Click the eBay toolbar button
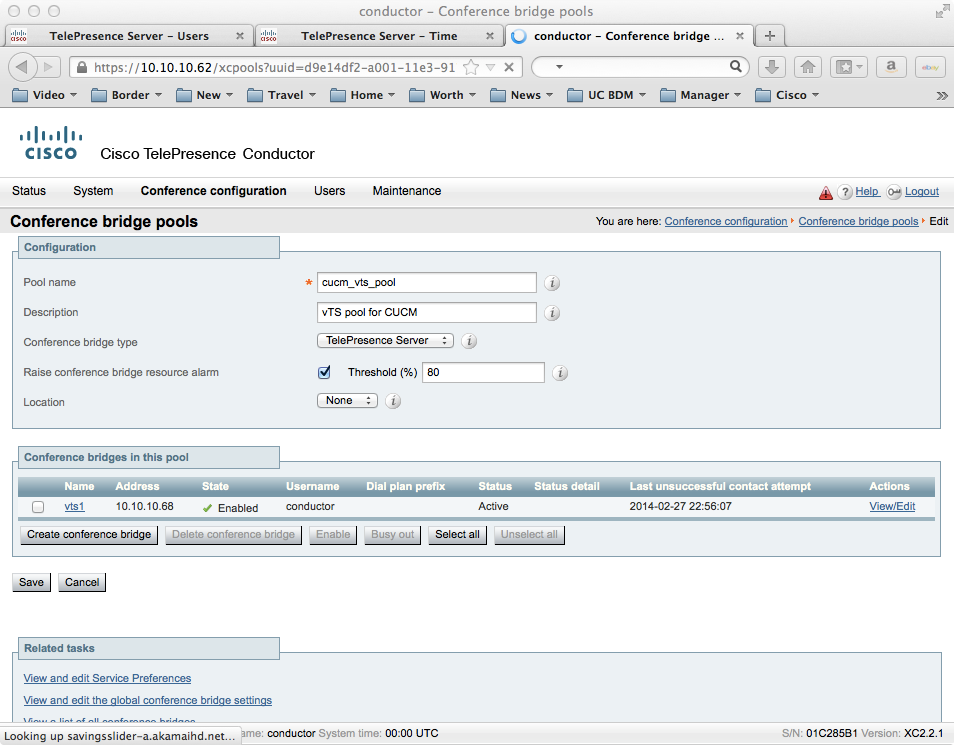This screenshot has width=954, height=745. pyautogui.click(x=930, y=67)
